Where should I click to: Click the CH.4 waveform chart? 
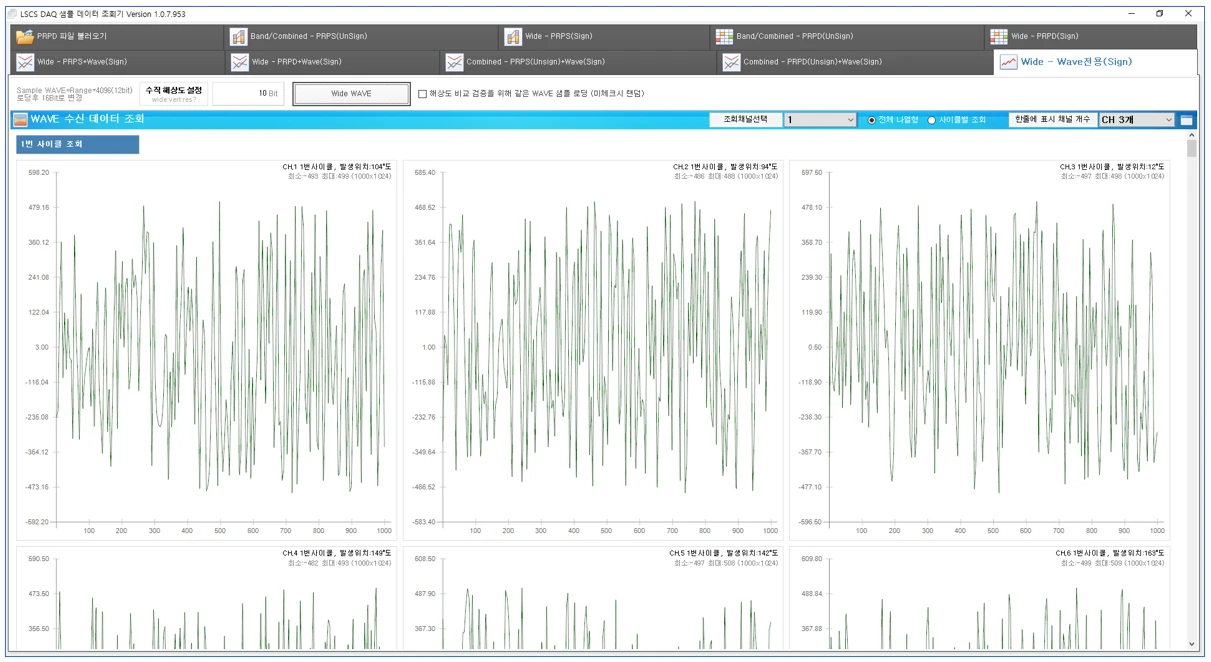click(x=206, y=598)
